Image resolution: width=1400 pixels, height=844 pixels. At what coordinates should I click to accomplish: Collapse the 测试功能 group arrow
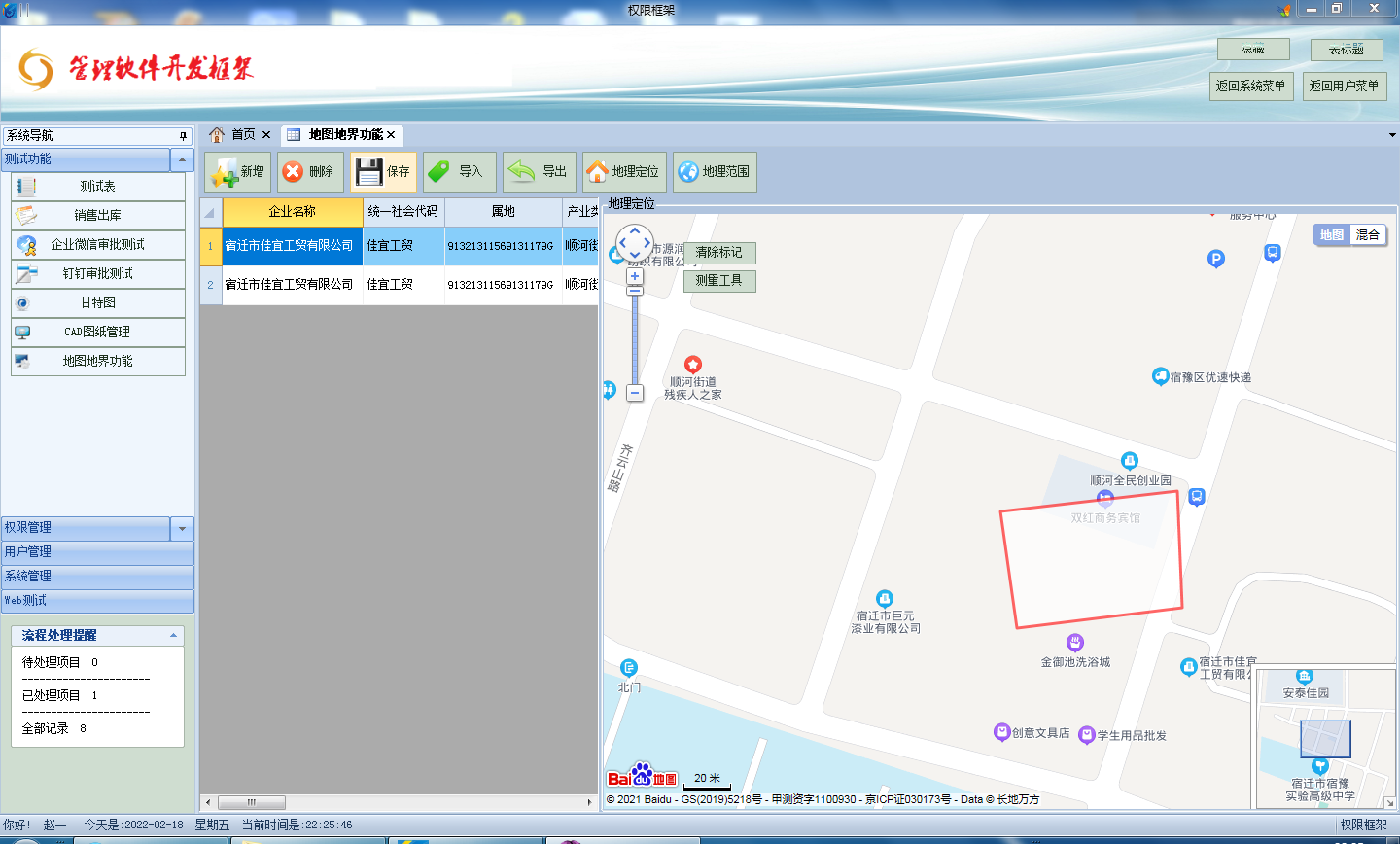[182, 159]
